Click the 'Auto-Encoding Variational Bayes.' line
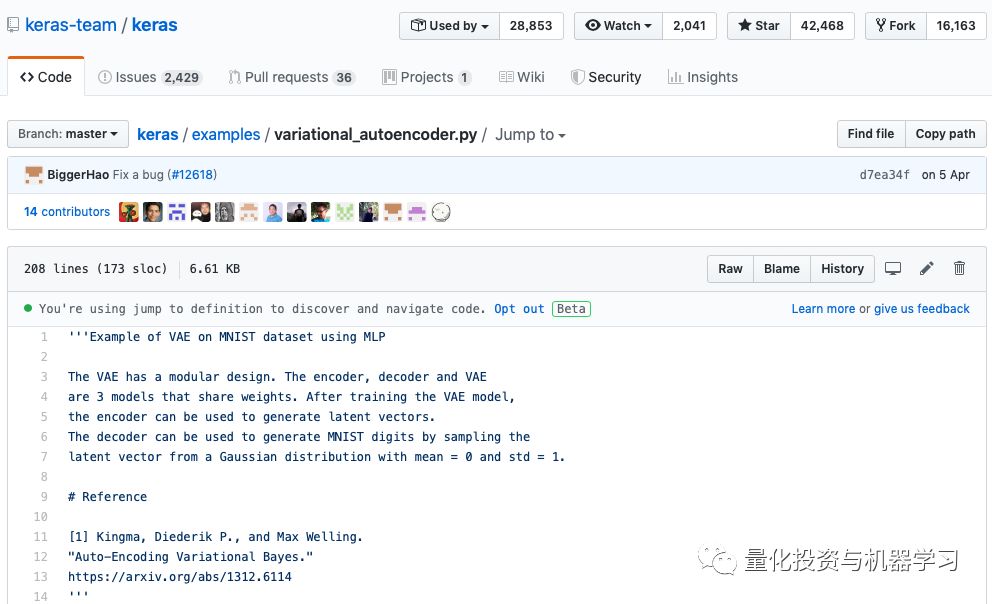 190,557
